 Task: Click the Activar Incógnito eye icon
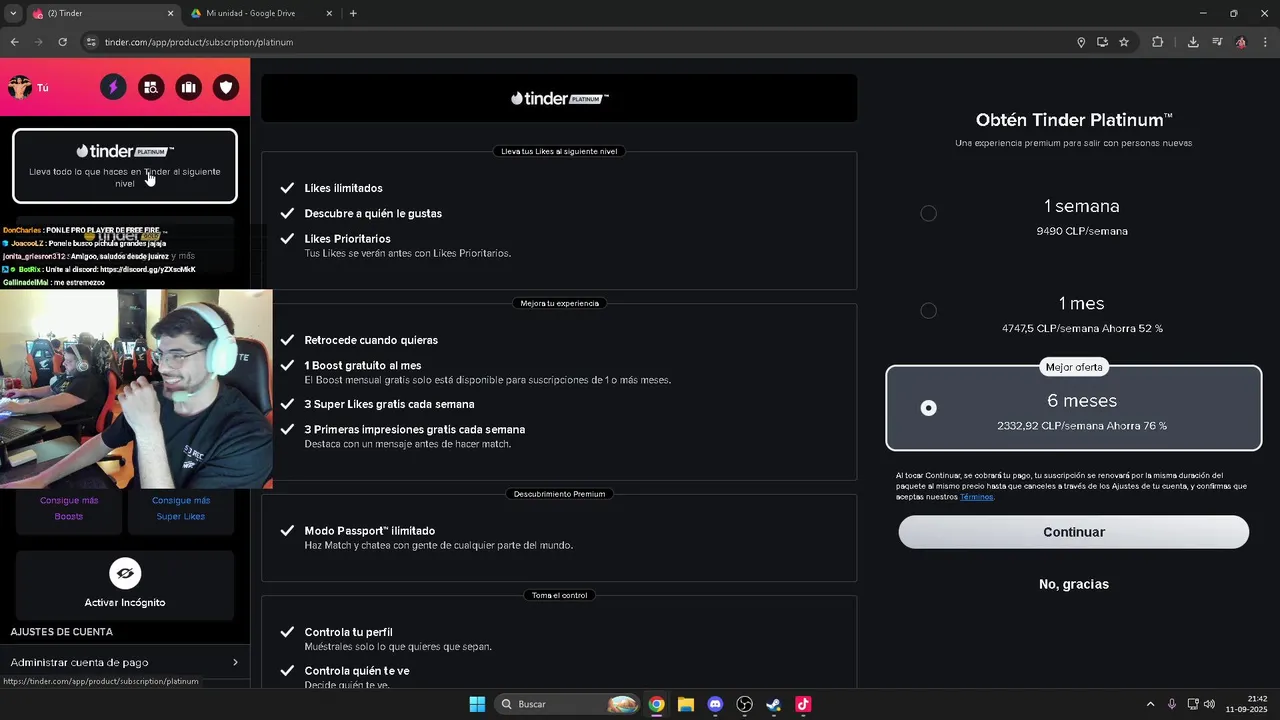click(x=125, y=573)
